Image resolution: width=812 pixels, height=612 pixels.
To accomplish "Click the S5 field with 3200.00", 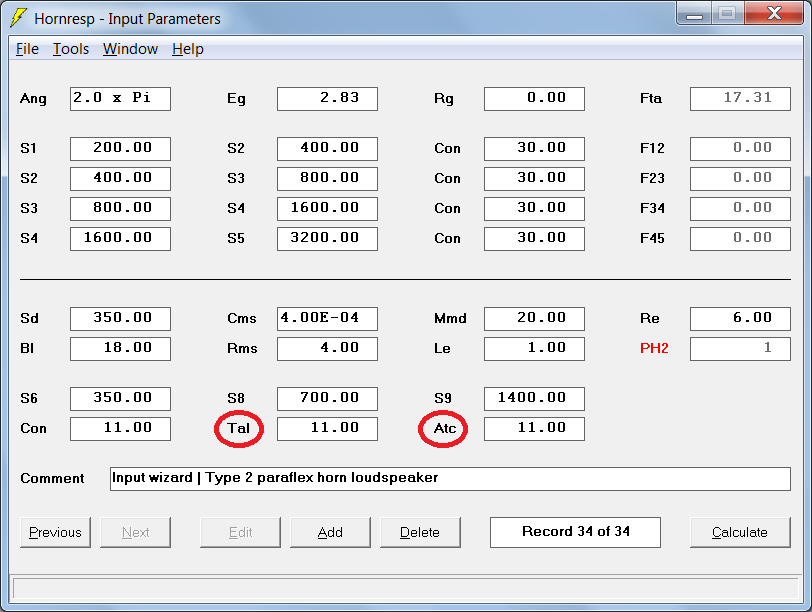I will point(327,239).
